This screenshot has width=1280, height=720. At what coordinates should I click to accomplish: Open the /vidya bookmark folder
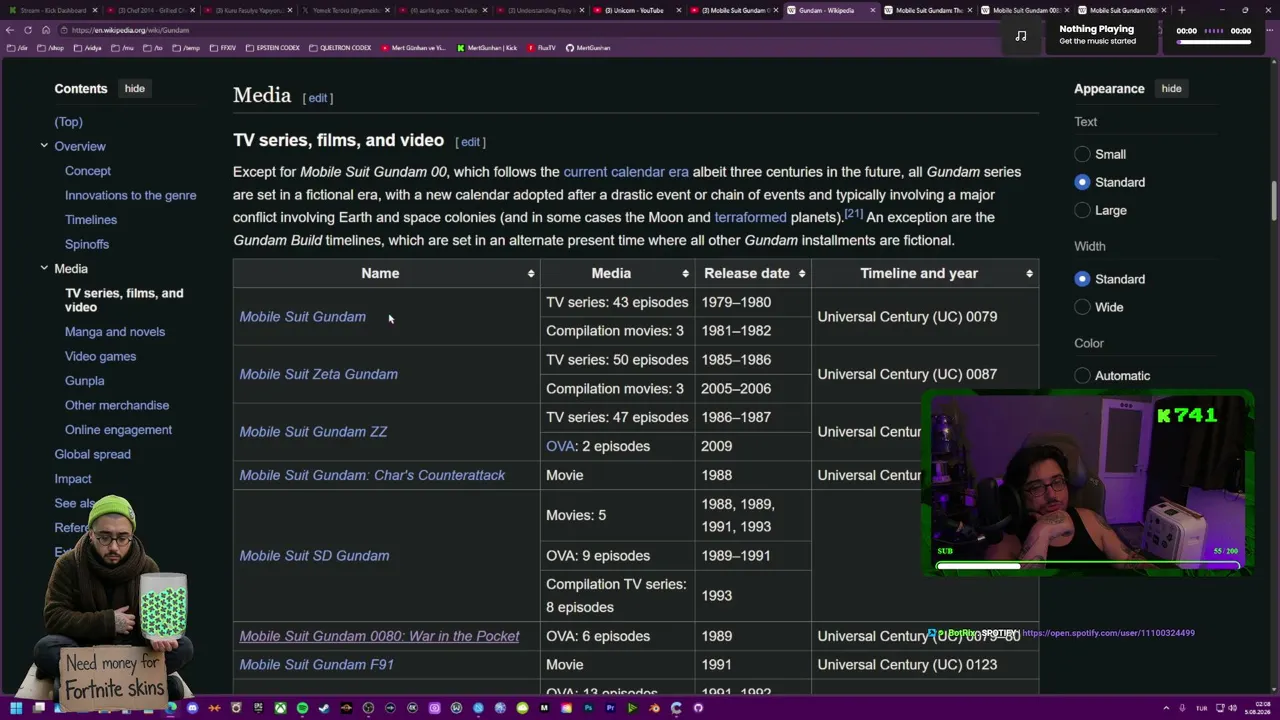(89, 48)
